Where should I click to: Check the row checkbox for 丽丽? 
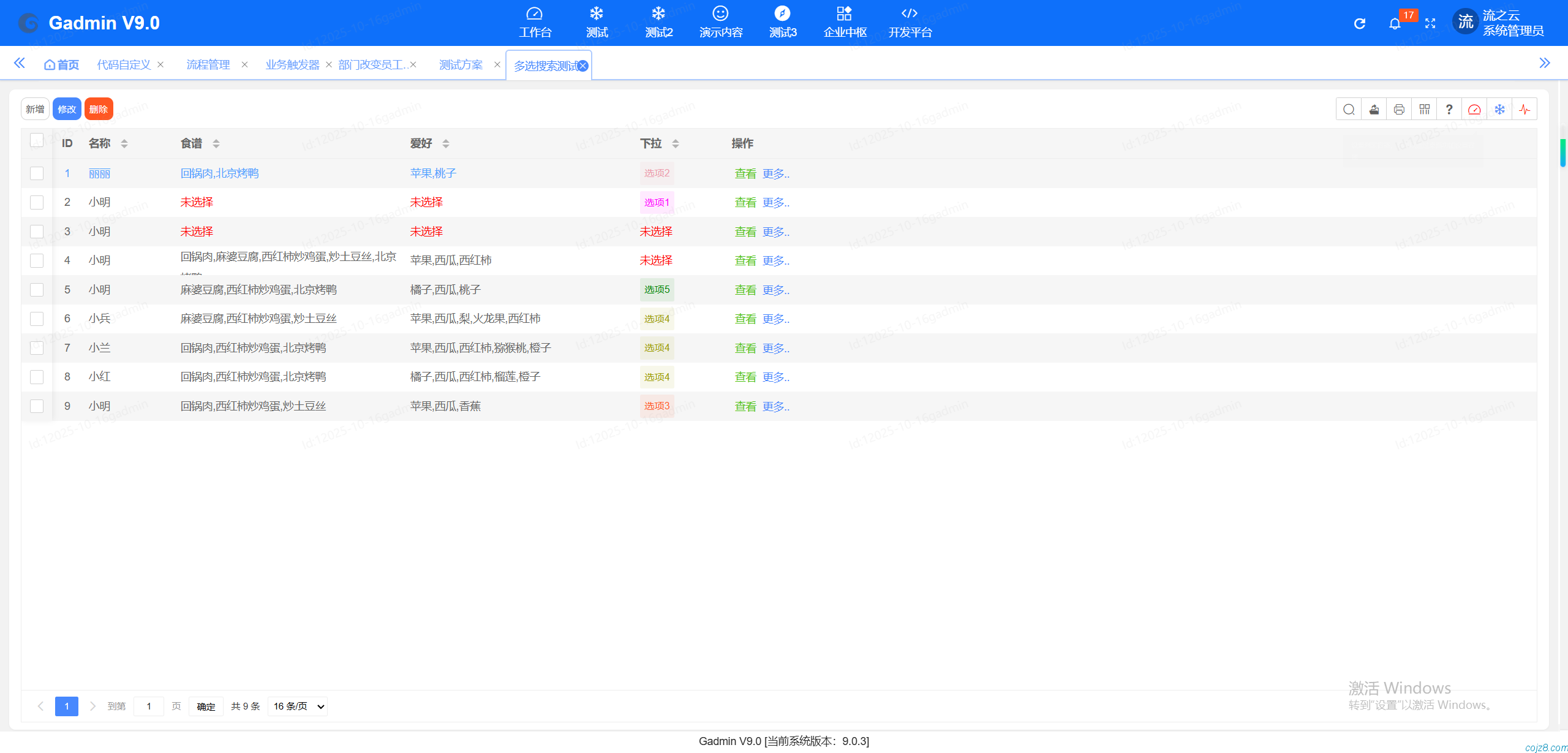(x=37, y=173)
